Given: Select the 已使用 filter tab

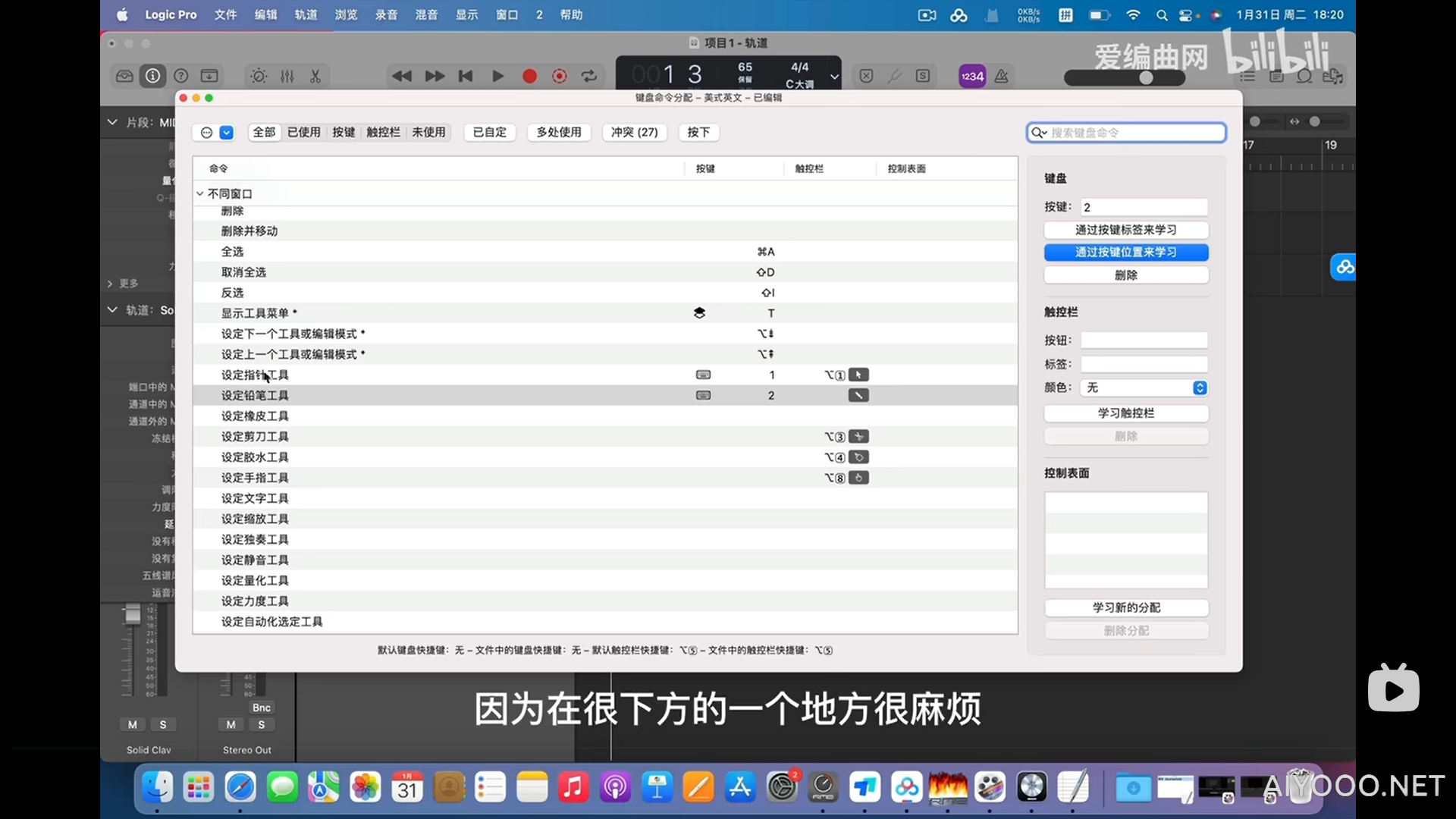Looking at the screenshot, I should [304, 133].
